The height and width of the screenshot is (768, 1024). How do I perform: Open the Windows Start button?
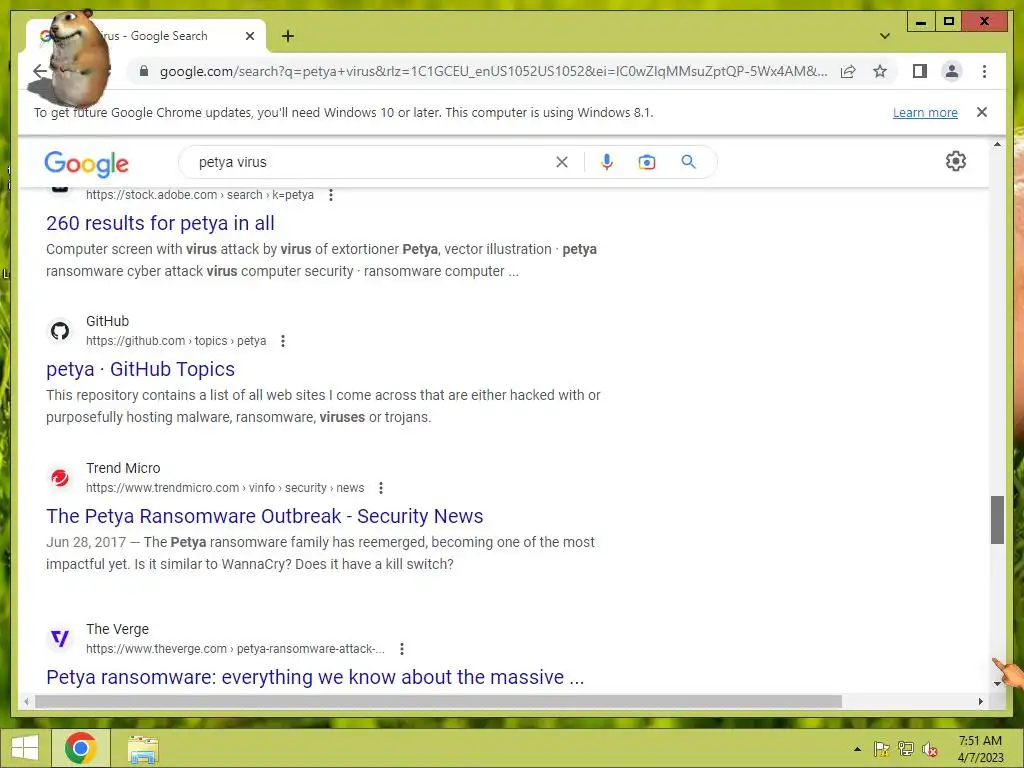point(25,748)
